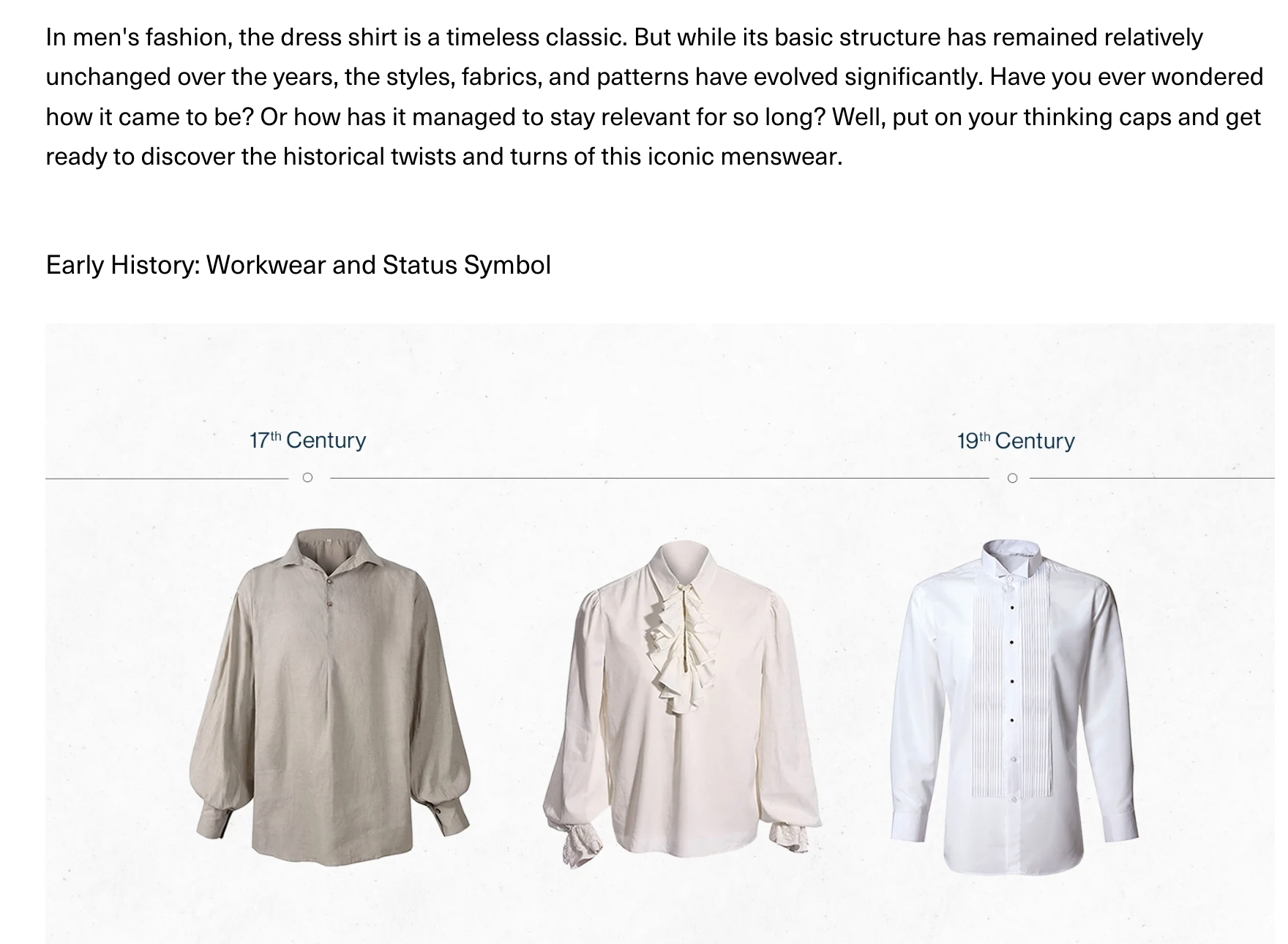Click the timeline line between the two centuries
The width and height of the screenshot is (1288, 944).
pos(659,478)
